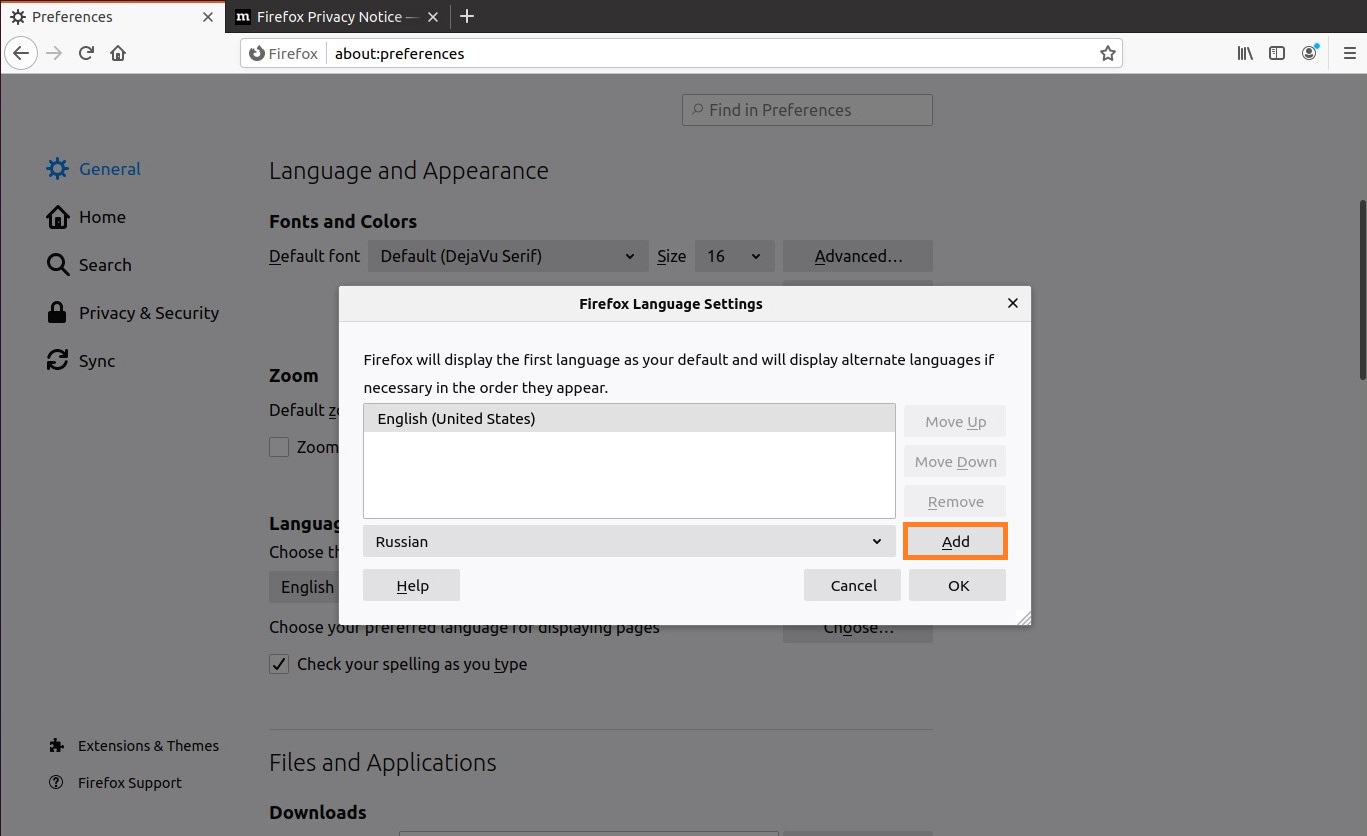Image resolution: width=1367 pixels, height=836 pixels.
Task: Open the font Size 16 dropdown
Action: coord(734,256)
